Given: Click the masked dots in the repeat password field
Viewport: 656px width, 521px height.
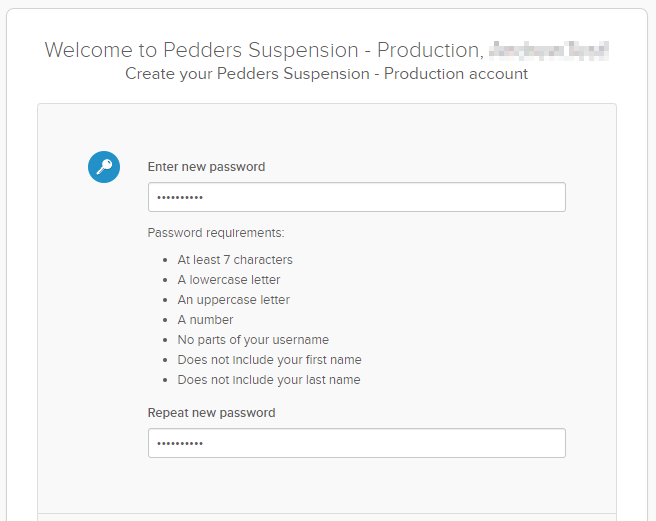Looking at the screenshot, I should point(180,444).
